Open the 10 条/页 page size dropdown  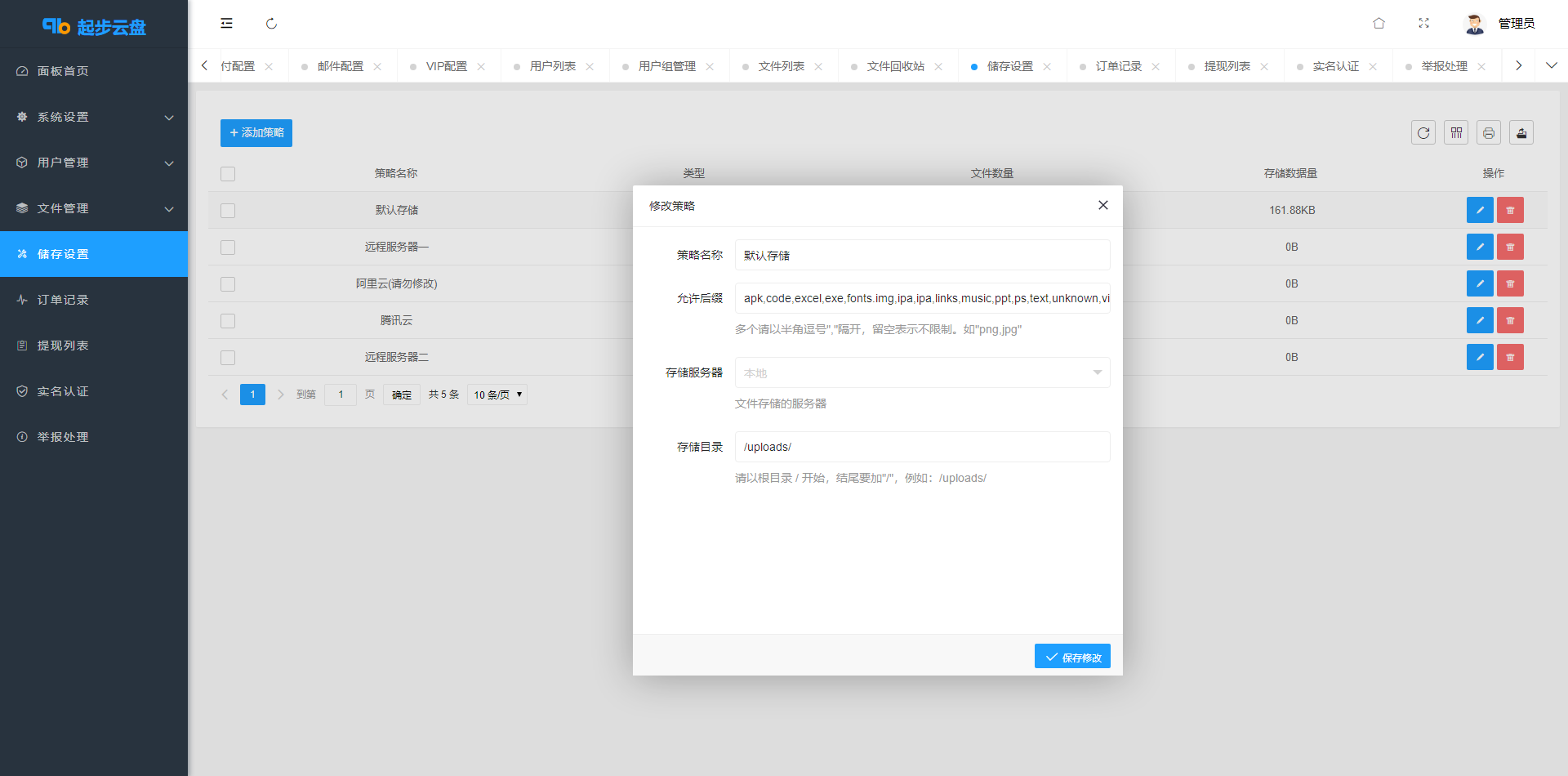point(497,395)
